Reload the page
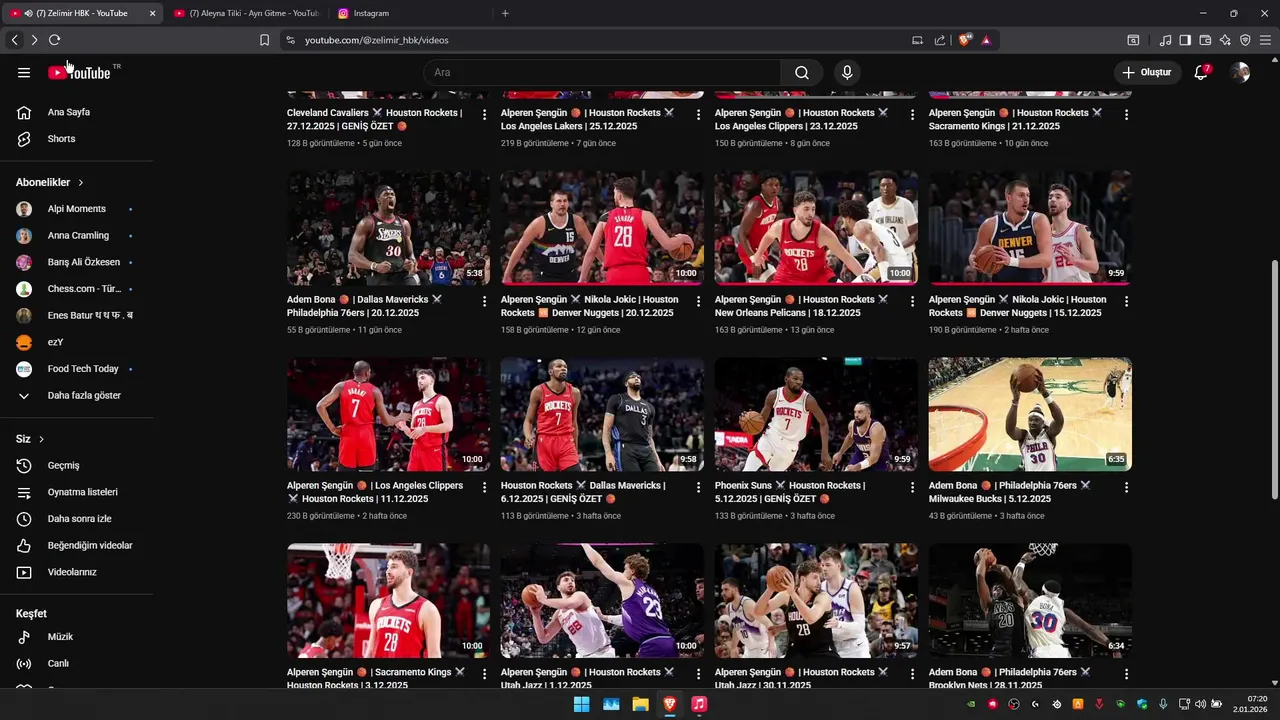Viewport: 1280px width, 720px height. click(x=54, y=40)
